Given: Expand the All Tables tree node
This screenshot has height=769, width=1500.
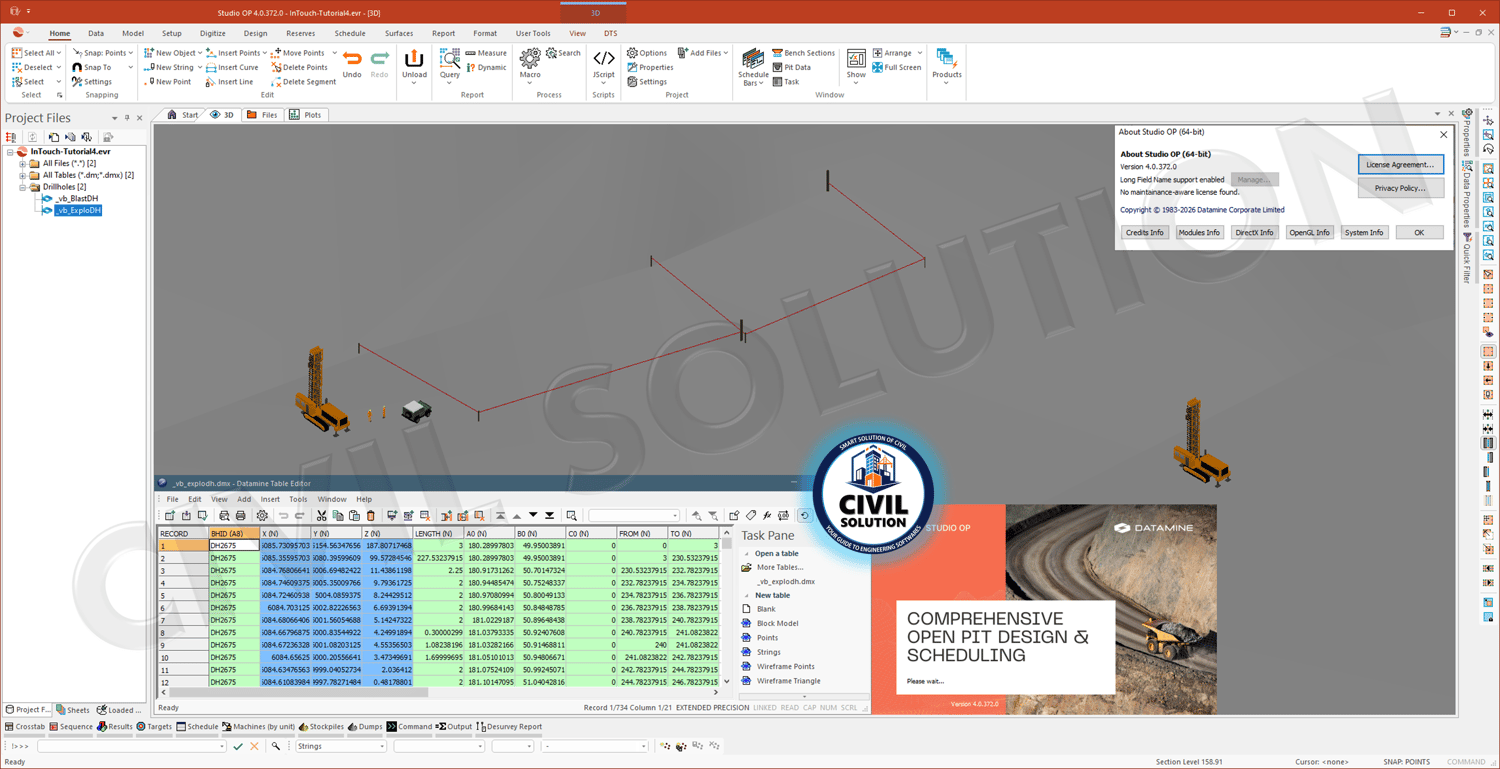Looking at the screenshot, I should click(x=22, y=175).
